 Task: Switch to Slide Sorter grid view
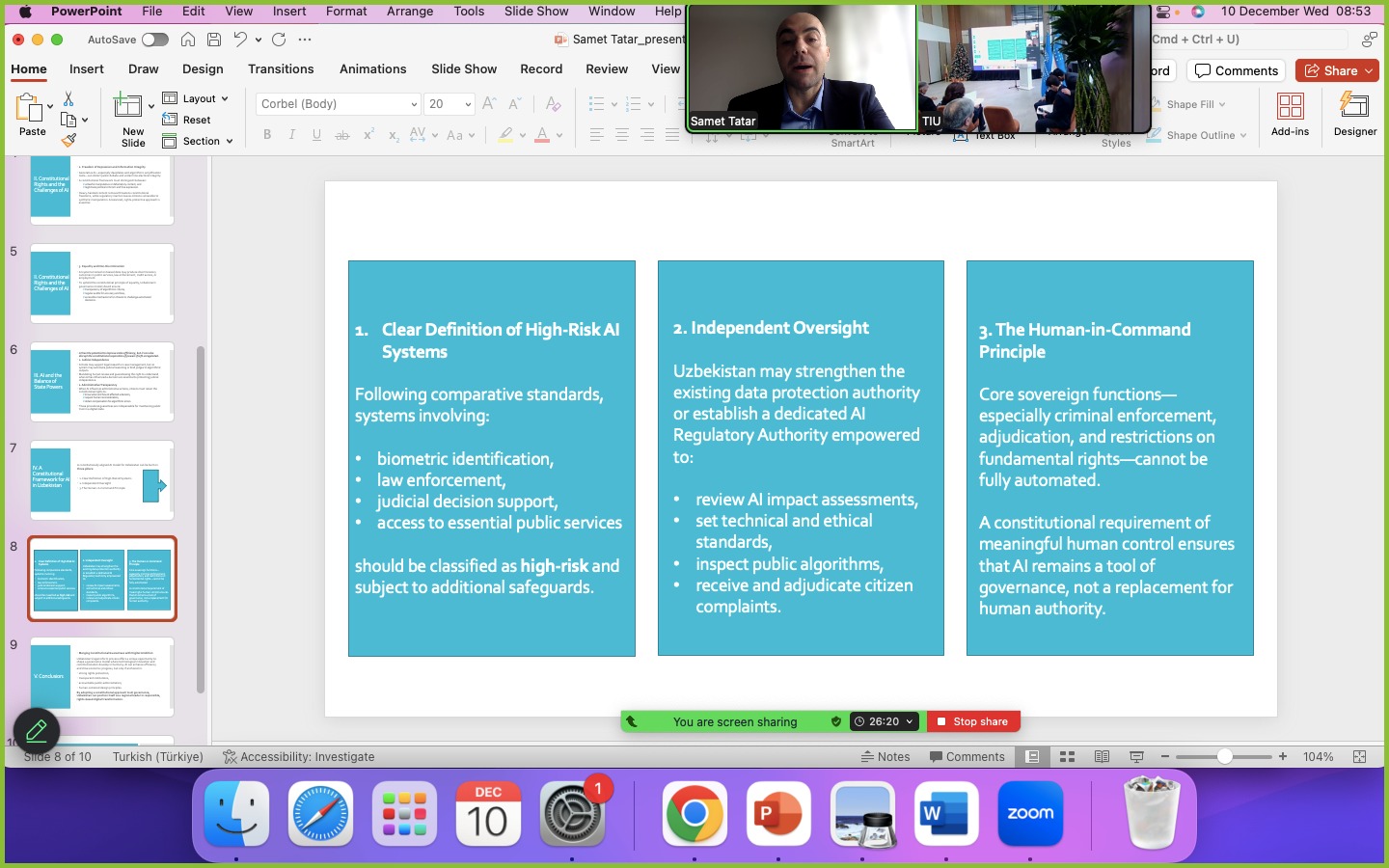click(1067, 757)
